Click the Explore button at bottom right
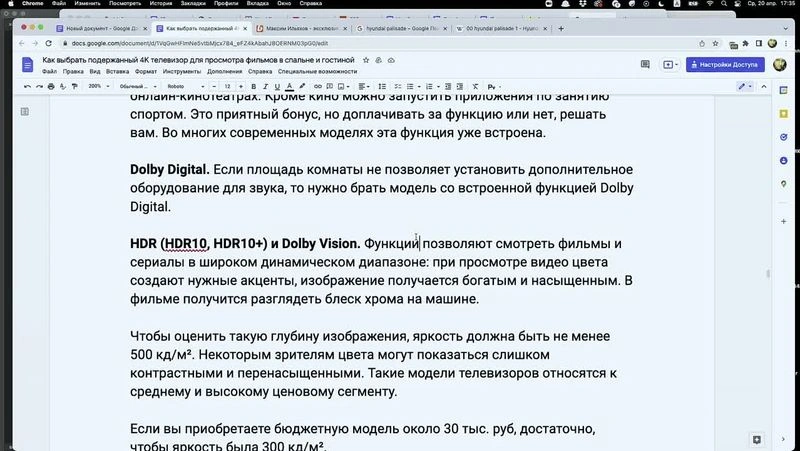Image resolution: width=800 pixels, height=451 pixels. [x=757, y=439]
